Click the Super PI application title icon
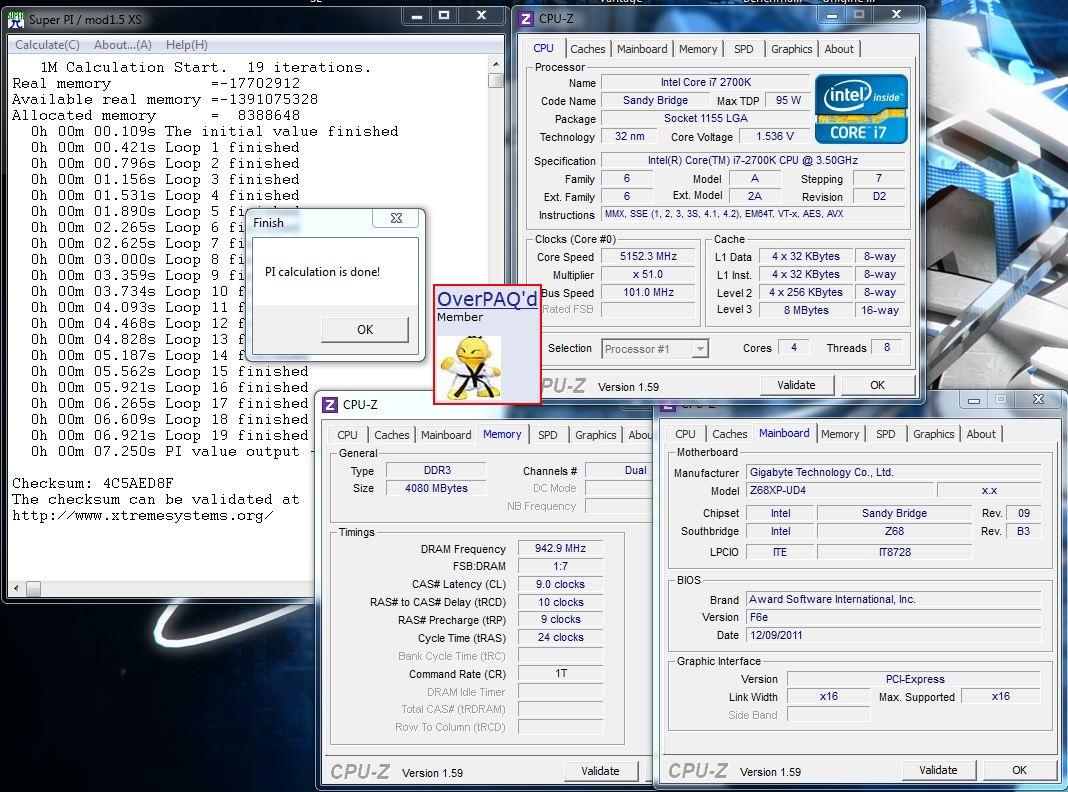The image size is (1068, 792). pos(16,20)
